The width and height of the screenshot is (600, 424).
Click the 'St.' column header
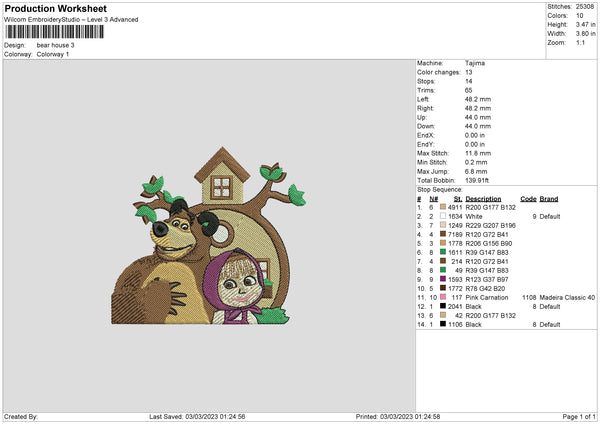[458, 199]
